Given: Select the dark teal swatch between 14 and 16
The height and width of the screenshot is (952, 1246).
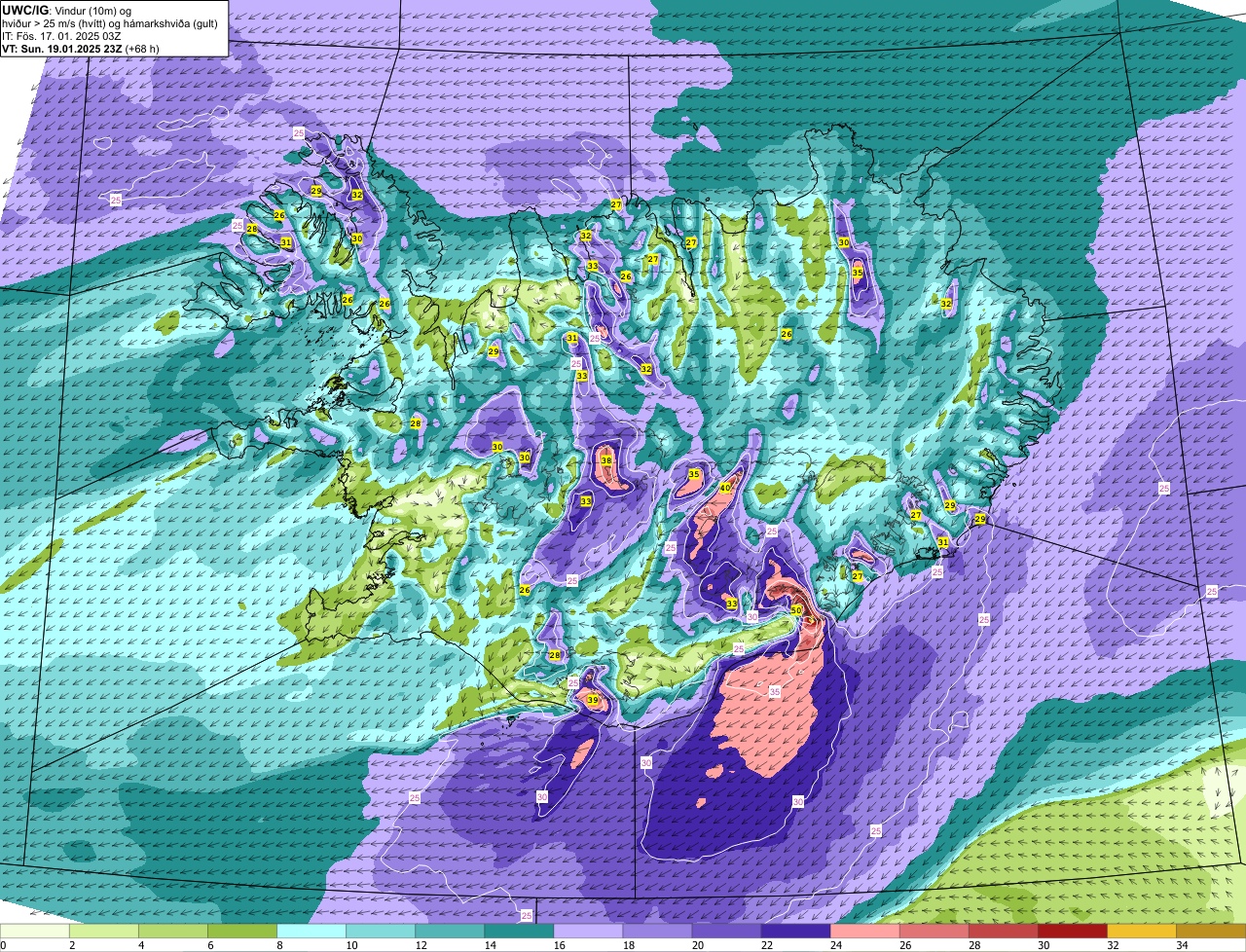Looking at the screenshot, I should tap(519, 932).
